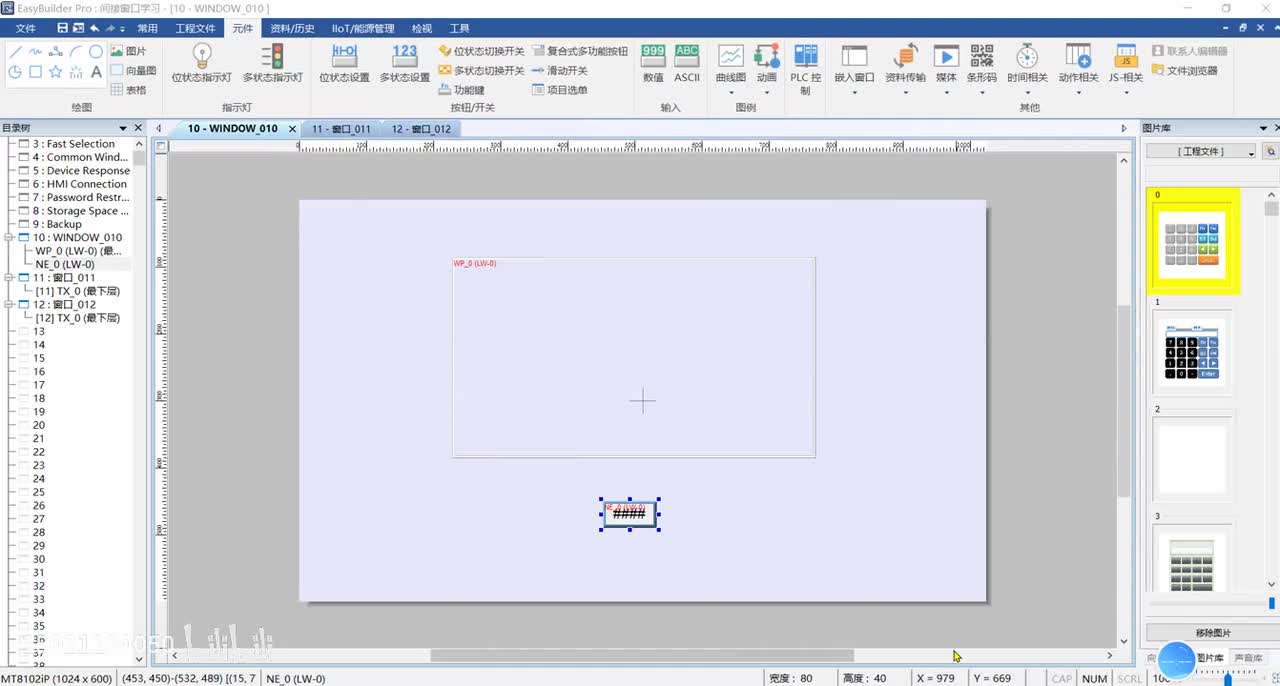Screen dimensions: 1280x686
Task: Add a 数值 numeric input object
Action: [653, 63]
